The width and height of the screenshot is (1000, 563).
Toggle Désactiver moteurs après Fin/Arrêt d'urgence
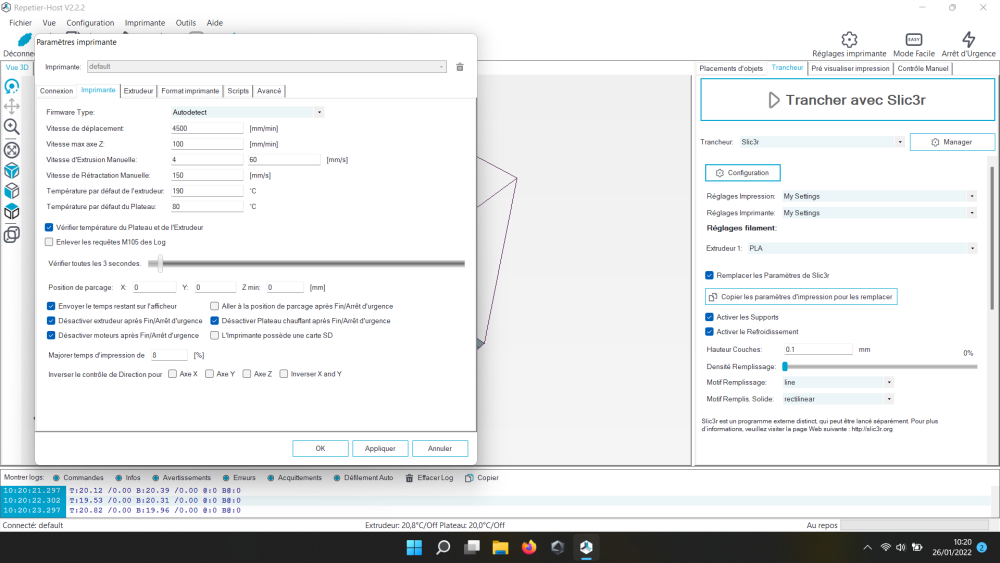[x=51, y=335]
